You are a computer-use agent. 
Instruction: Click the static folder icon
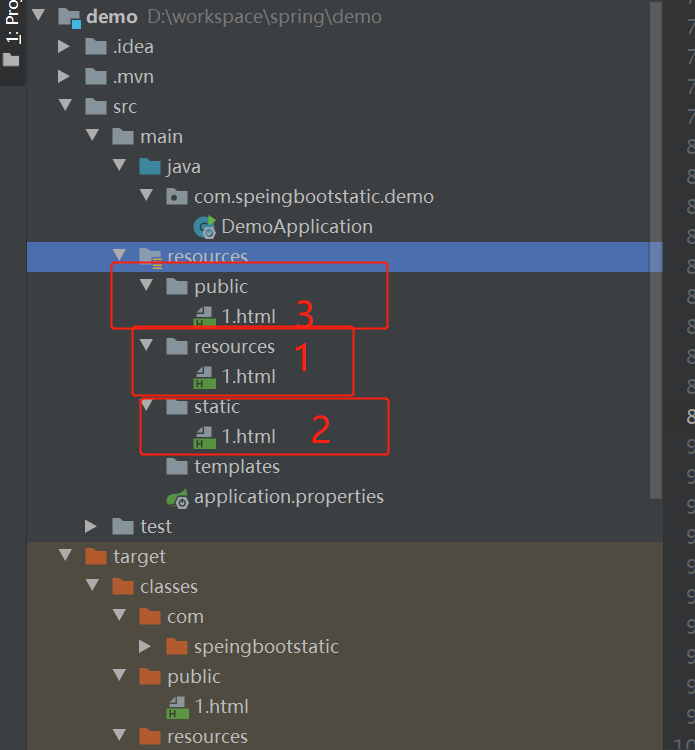point(177,407)
